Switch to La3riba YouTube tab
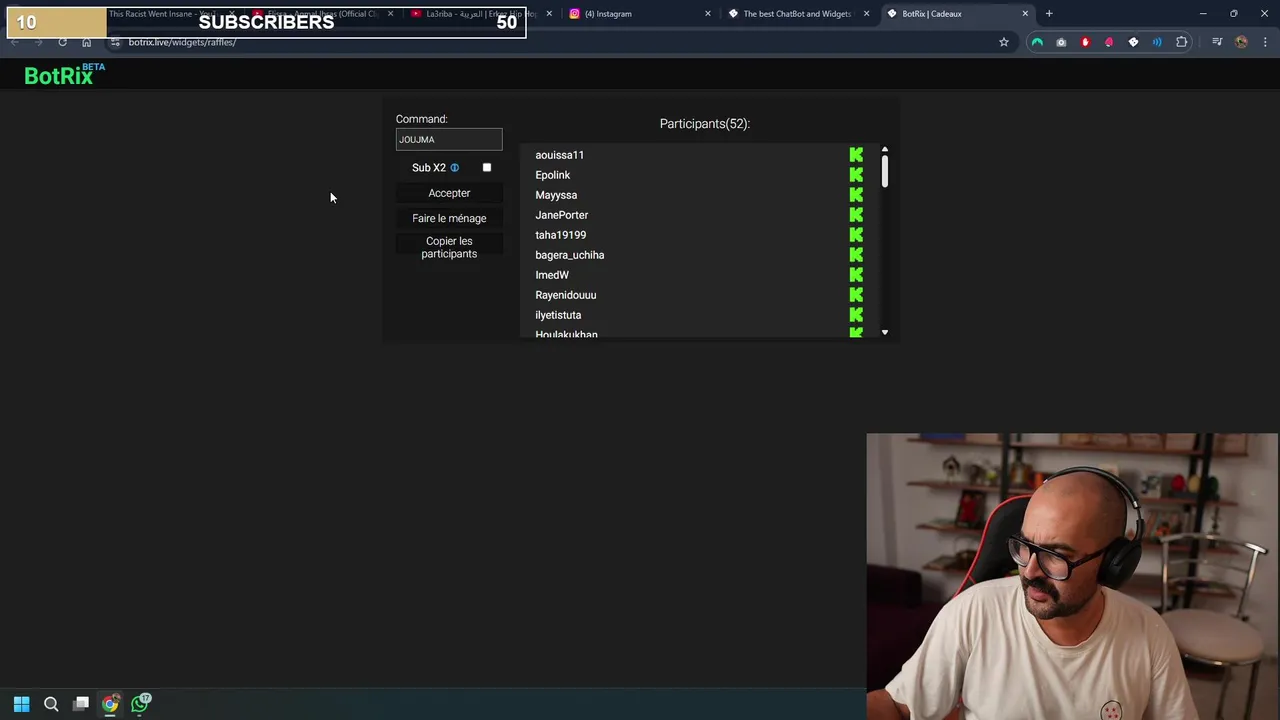The image size is (1280, 720). [480, 14]
